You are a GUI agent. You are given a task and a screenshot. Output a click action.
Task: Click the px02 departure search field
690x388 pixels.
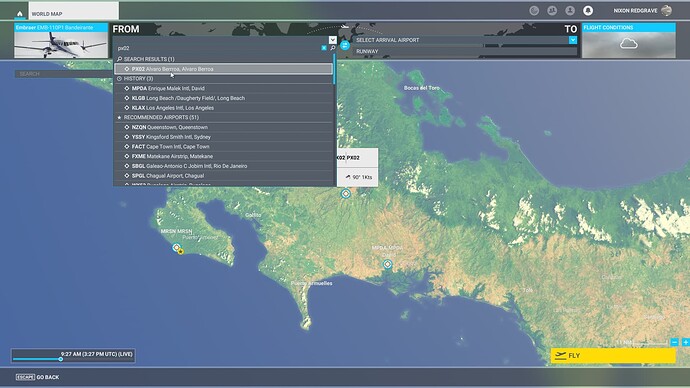point(218,48)
